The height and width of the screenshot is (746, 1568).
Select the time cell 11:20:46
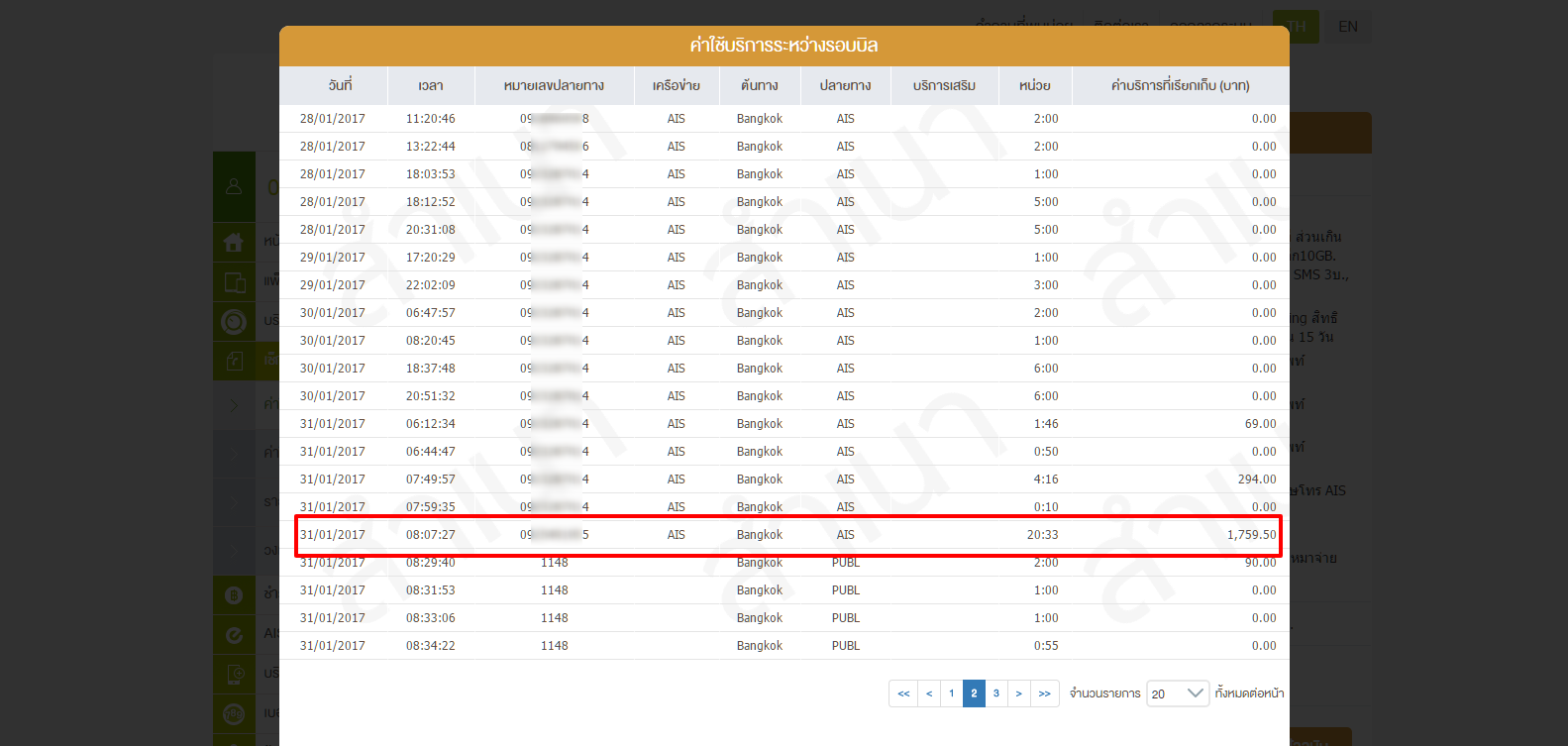(x=431, y=119)
